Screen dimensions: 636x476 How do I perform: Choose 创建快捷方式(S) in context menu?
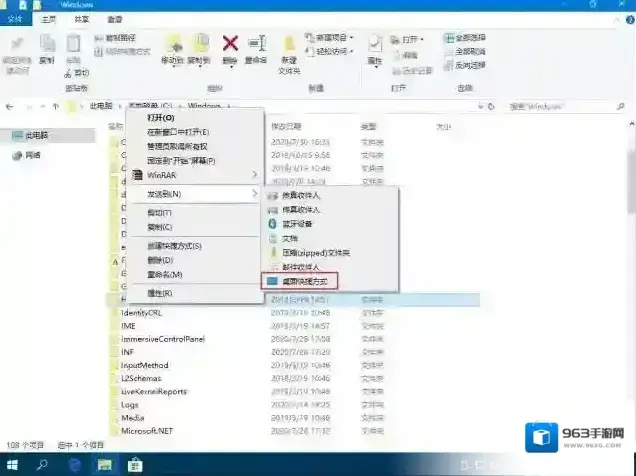click(195, 246)
